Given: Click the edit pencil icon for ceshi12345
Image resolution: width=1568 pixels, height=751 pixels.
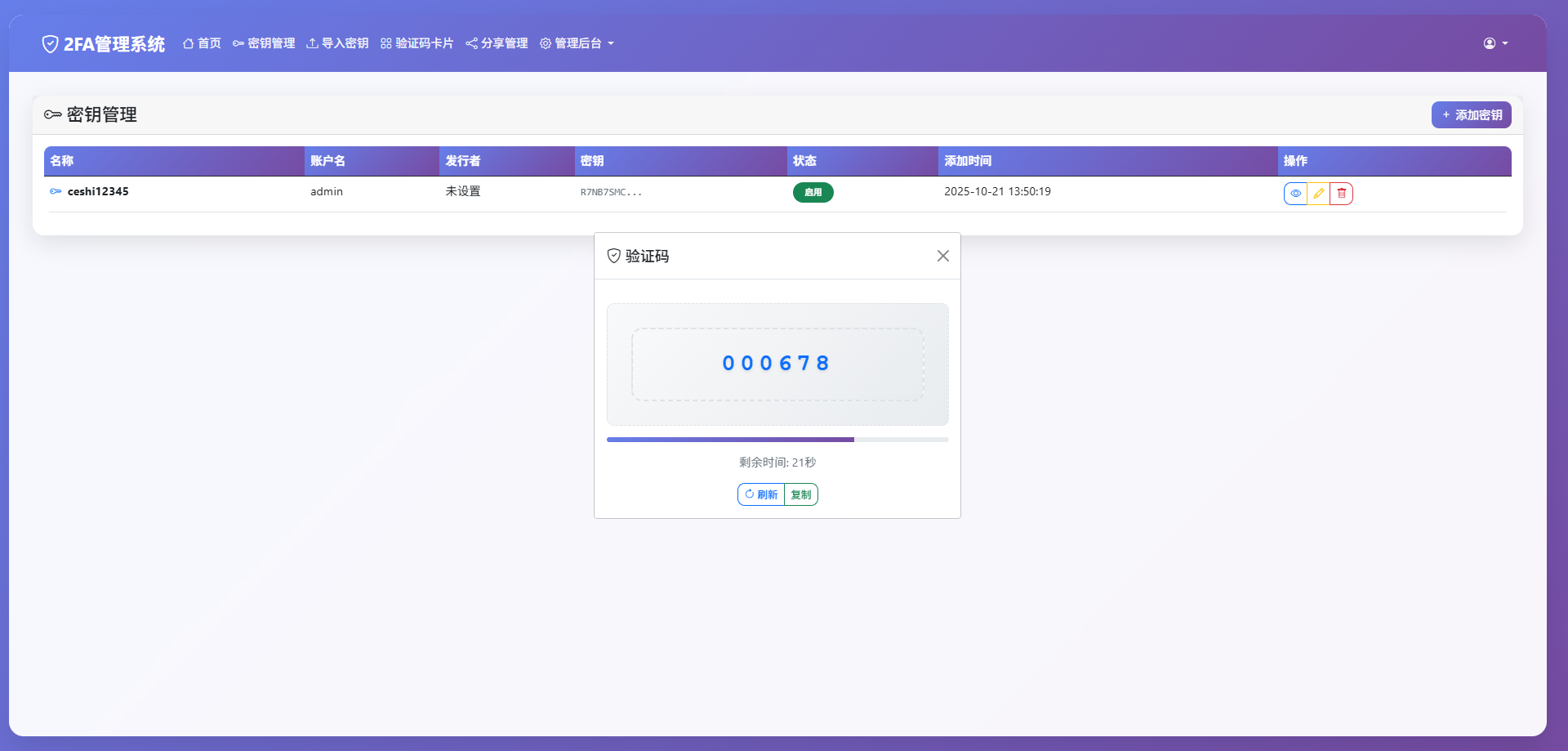Looking at the screenshot, I should tap(1318, 193).
